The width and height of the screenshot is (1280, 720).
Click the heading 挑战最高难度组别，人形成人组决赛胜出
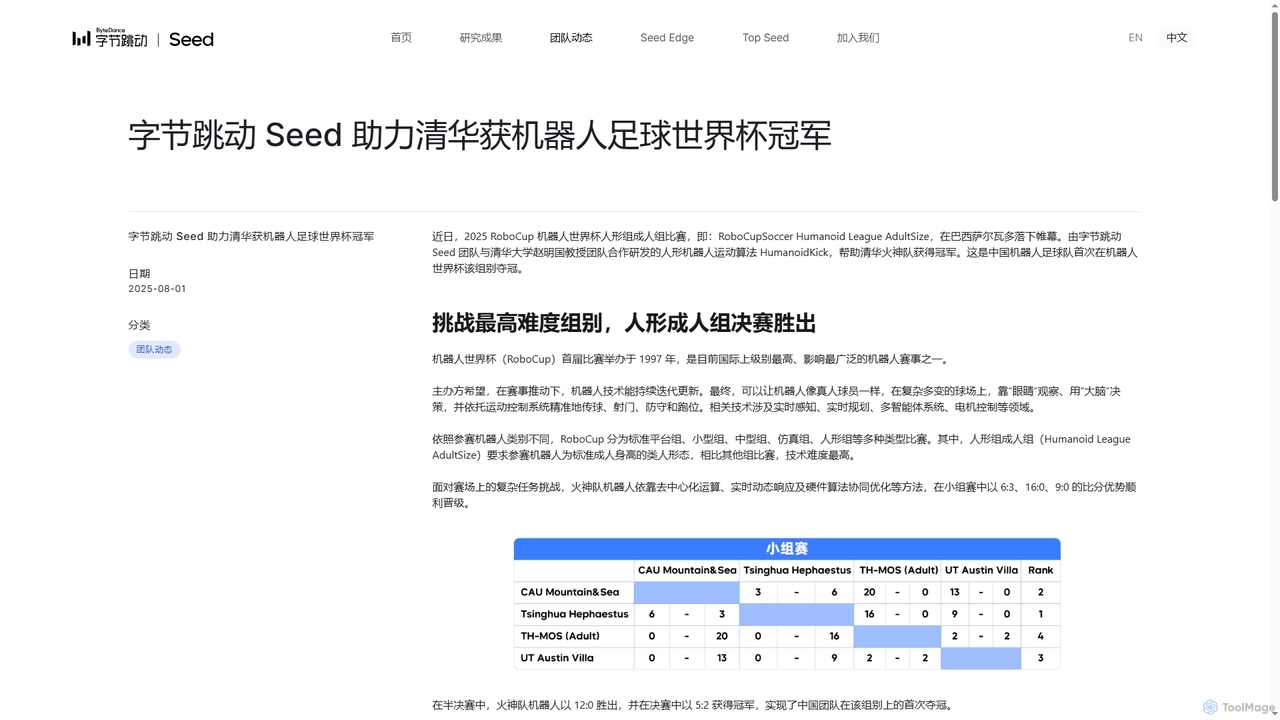[624, 323]
